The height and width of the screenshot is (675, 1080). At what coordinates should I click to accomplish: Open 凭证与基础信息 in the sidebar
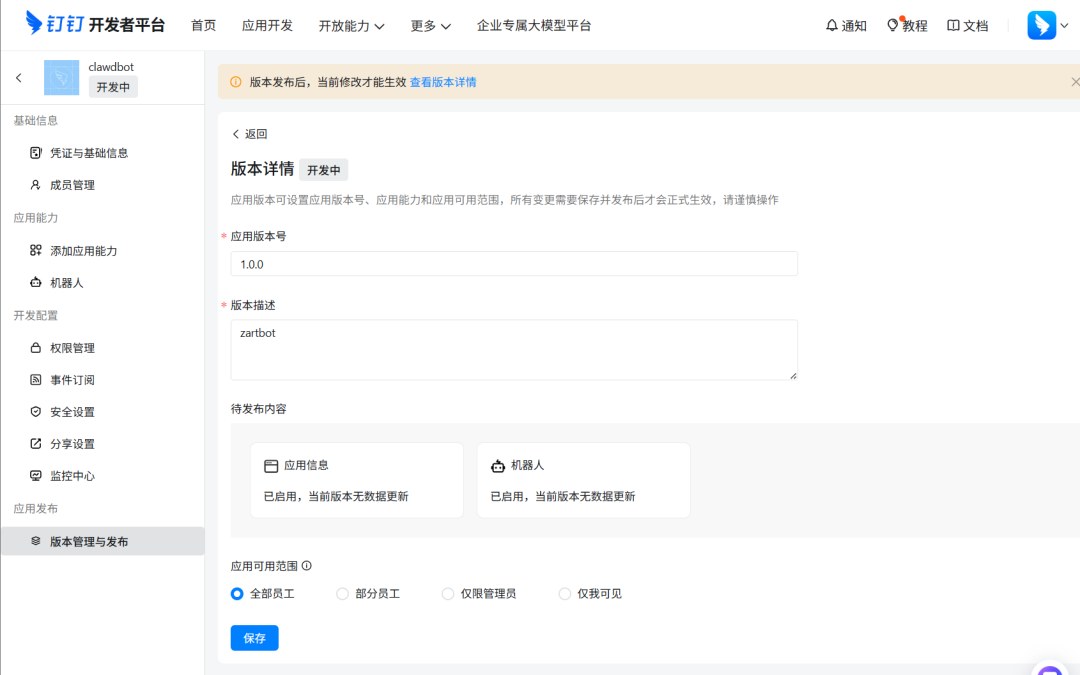pyautogui.click(x=85, y=152)
